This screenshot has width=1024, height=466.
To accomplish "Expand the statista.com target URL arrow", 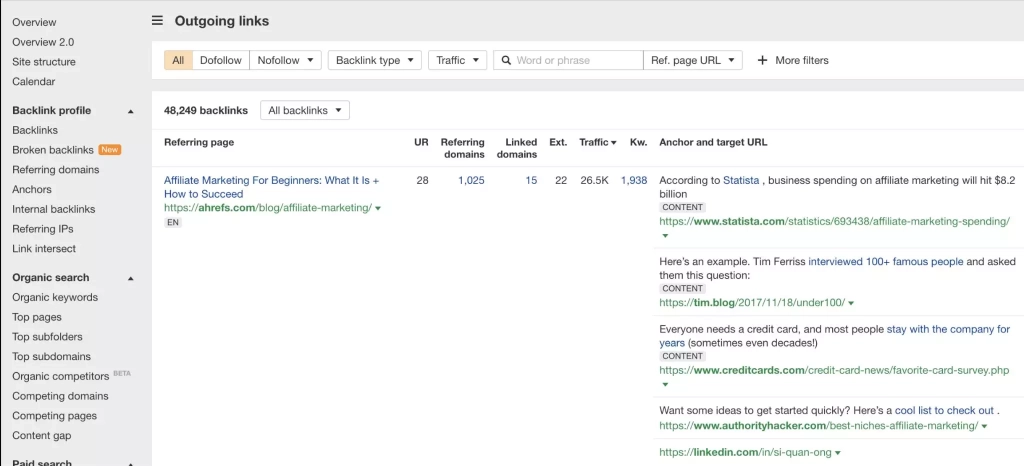I will [665, 236].
